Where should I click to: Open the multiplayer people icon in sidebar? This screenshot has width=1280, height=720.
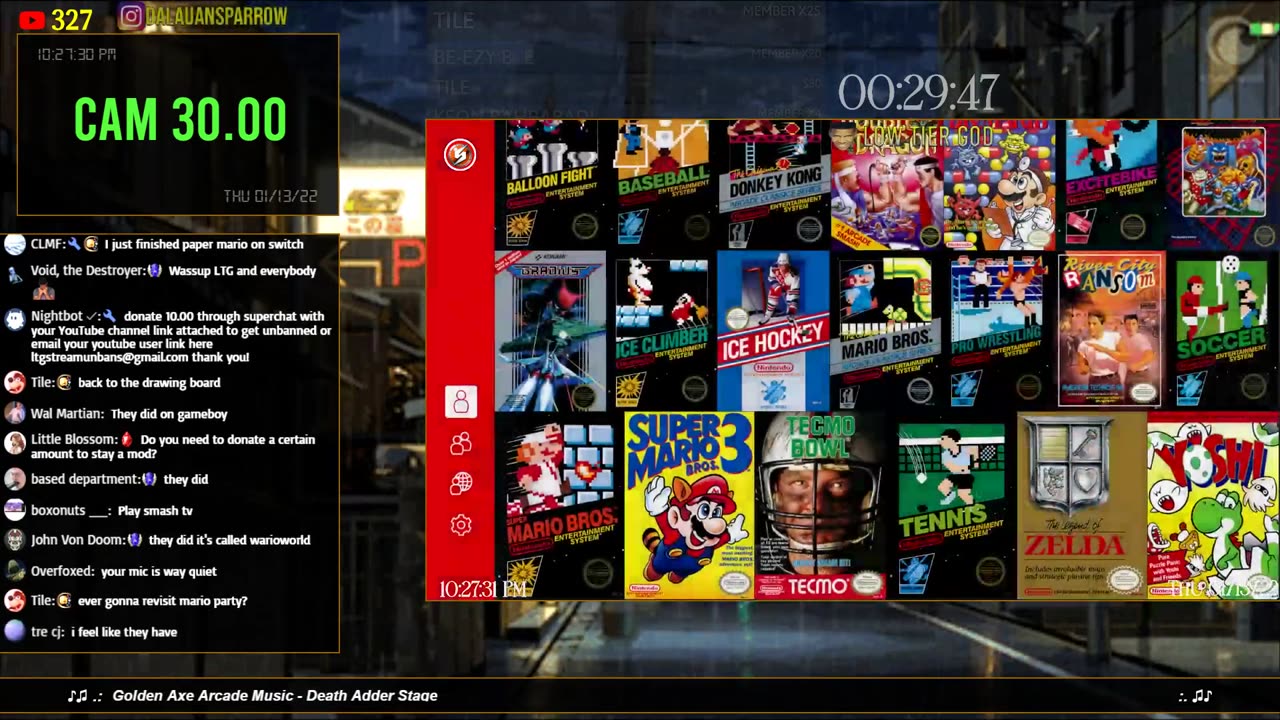coord(461,443)
